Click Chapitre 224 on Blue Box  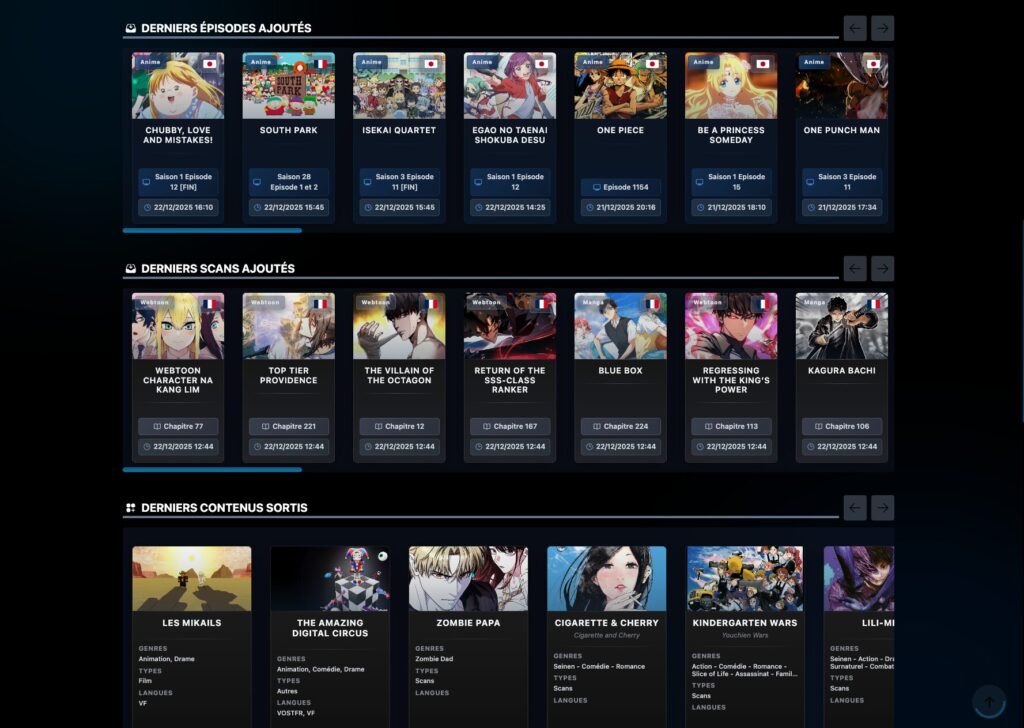pyautogui.click(x=620, y=426)
